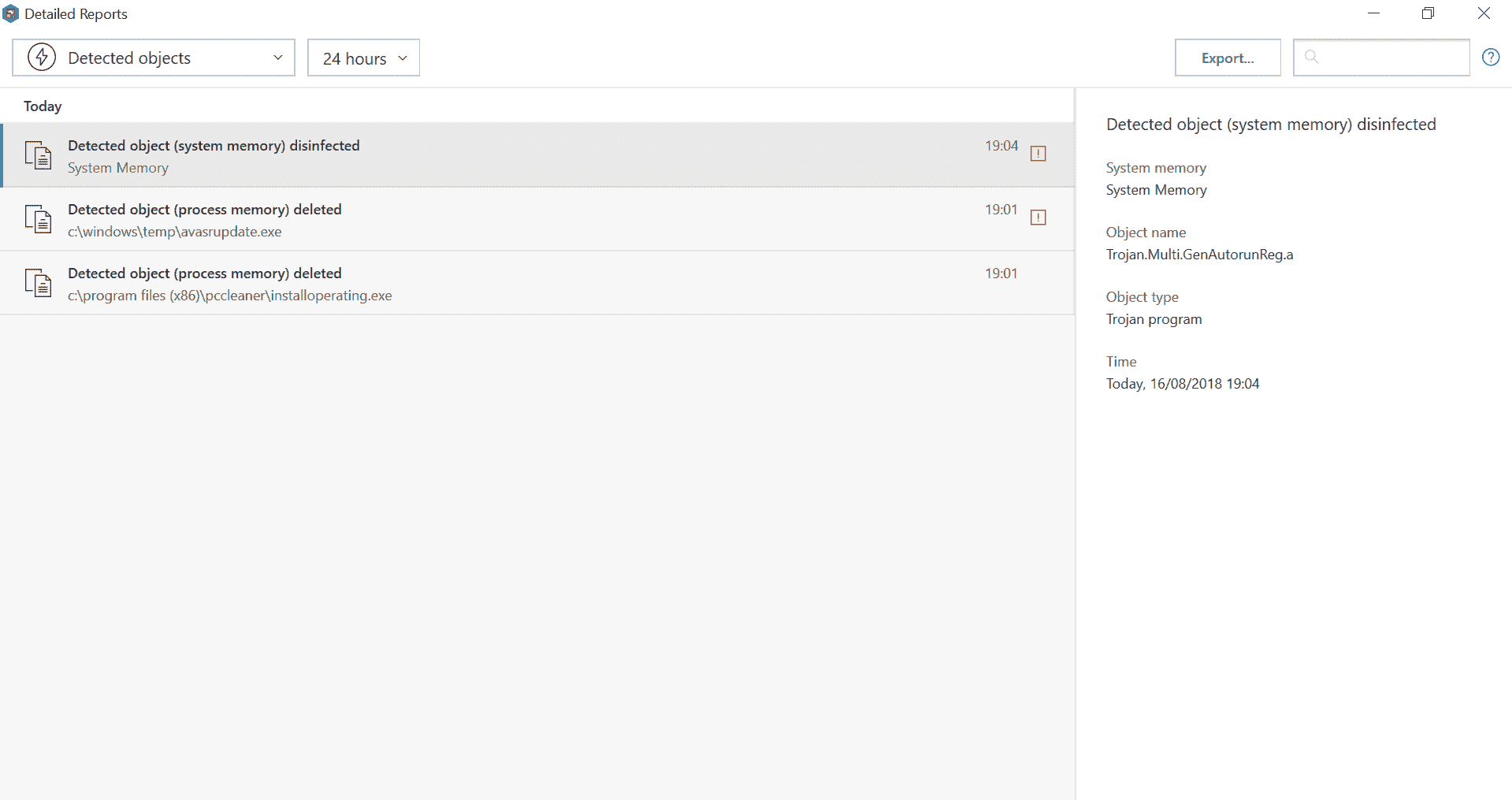Screen dimensions: 1512x800
Task: Click the Today group header
Action: pyautogui.click(x=43, y=106)
